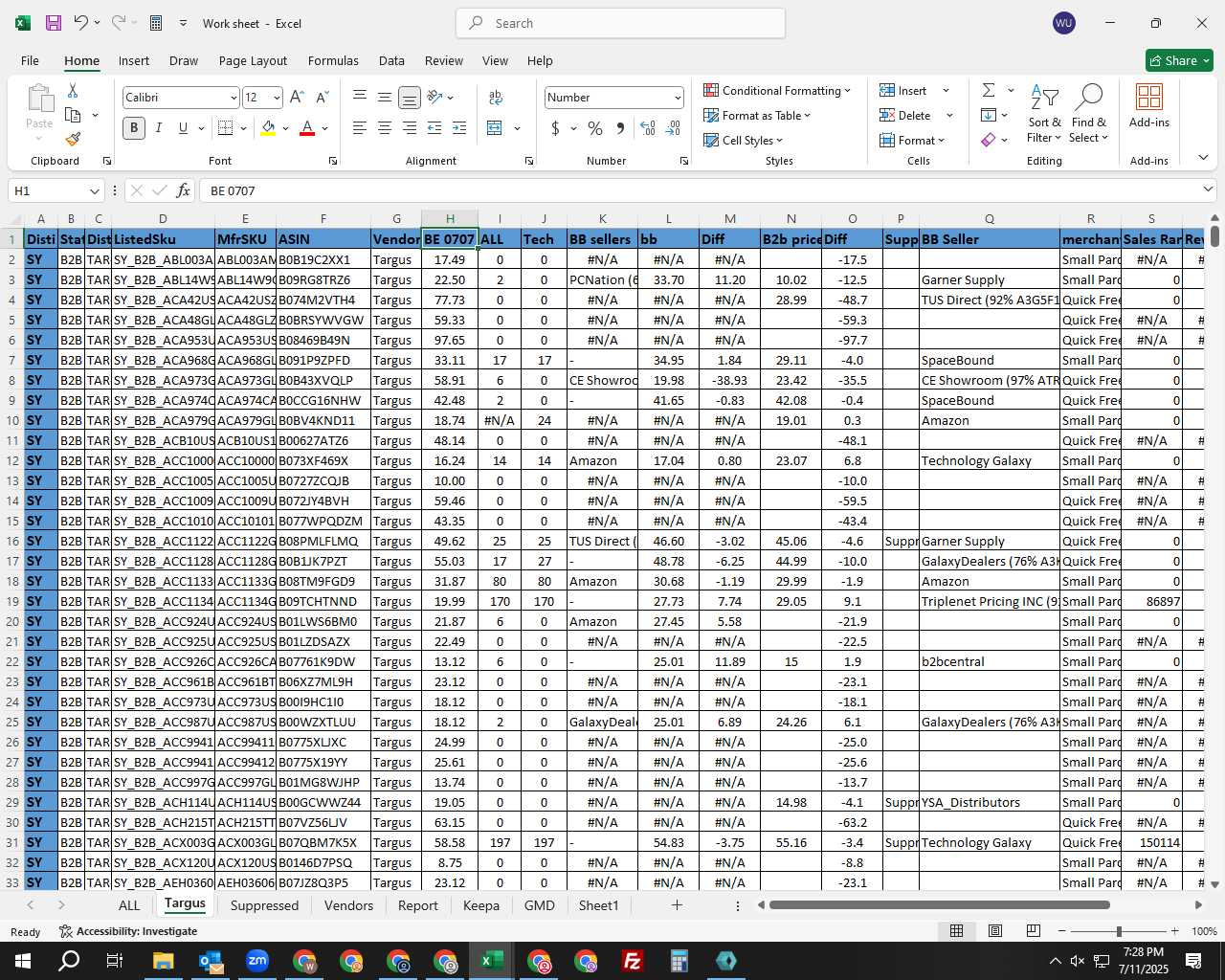
Task: Click the Save icon in title bar
Action: (x=54, y=23)
